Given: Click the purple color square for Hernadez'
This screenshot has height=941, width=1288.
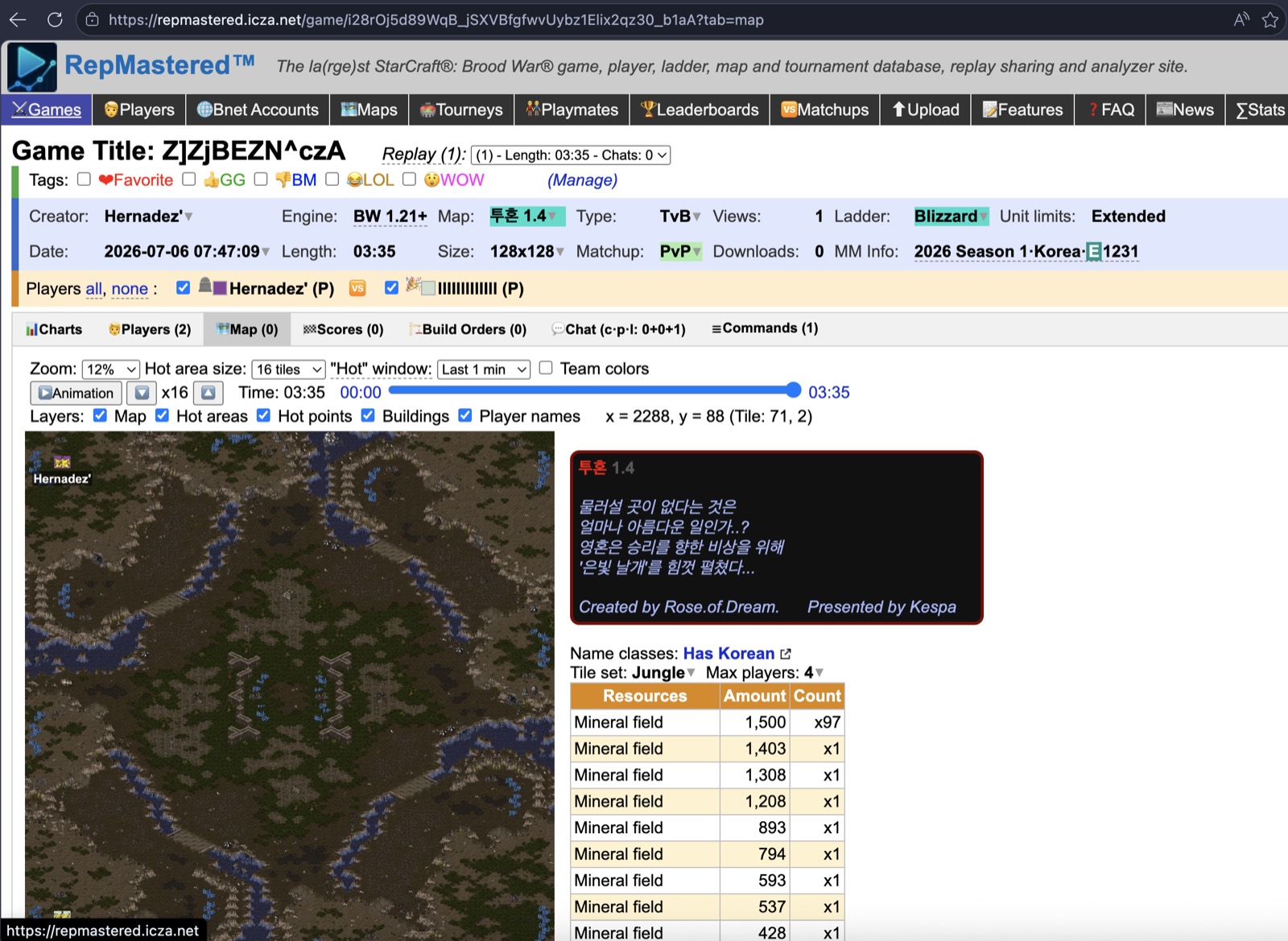Looking at the screenshot, I should [220, 288].
